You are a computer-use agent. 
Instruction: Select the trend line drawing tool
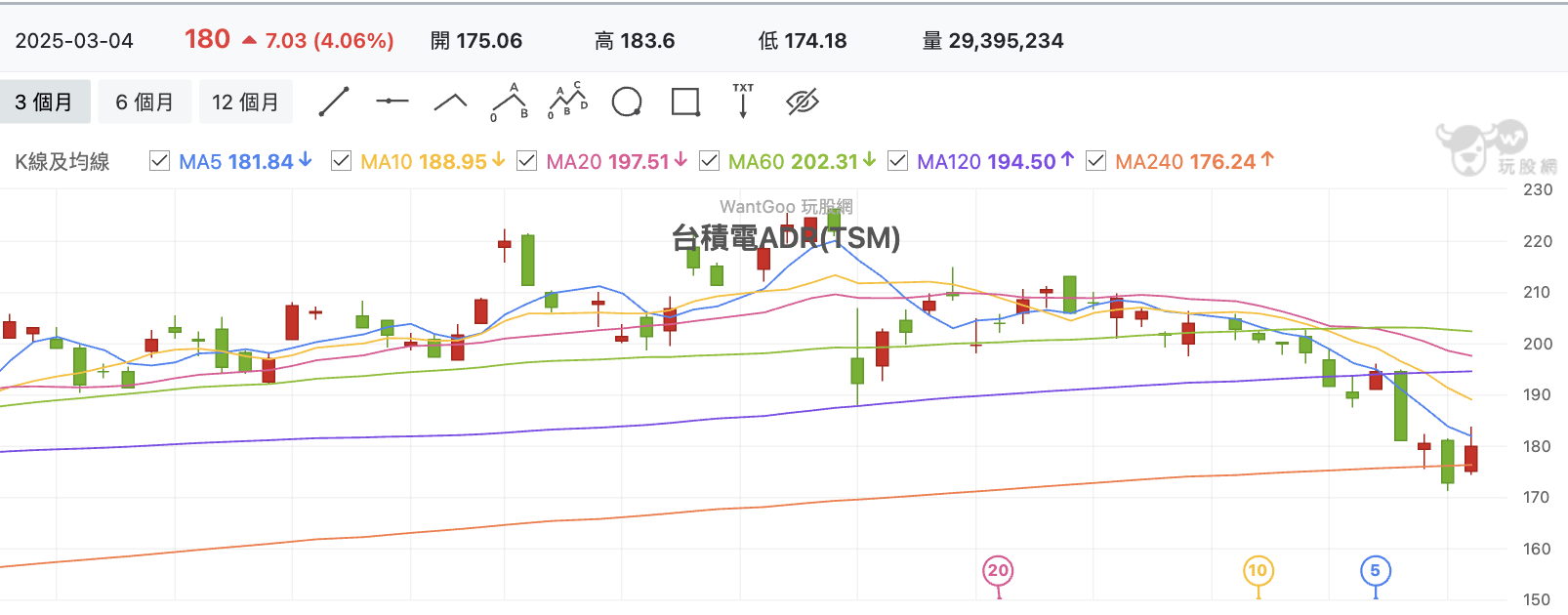click(334, 102)
